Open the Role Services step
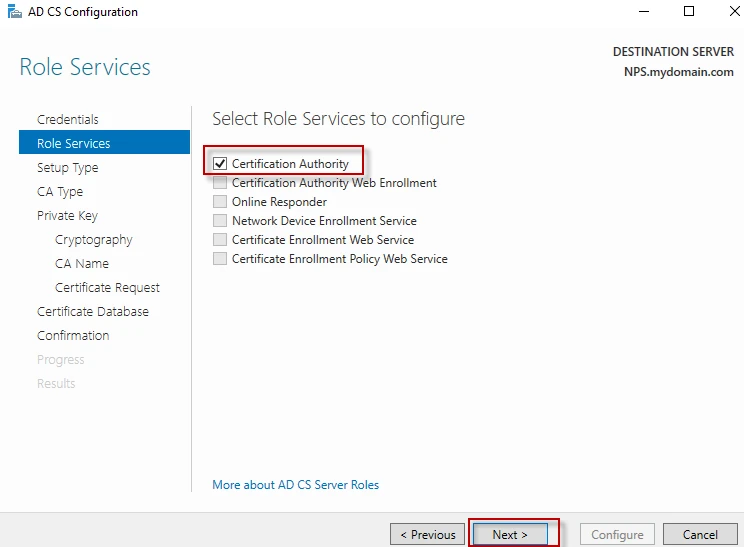This screenshot has height=547, width=744. [74, 144]
